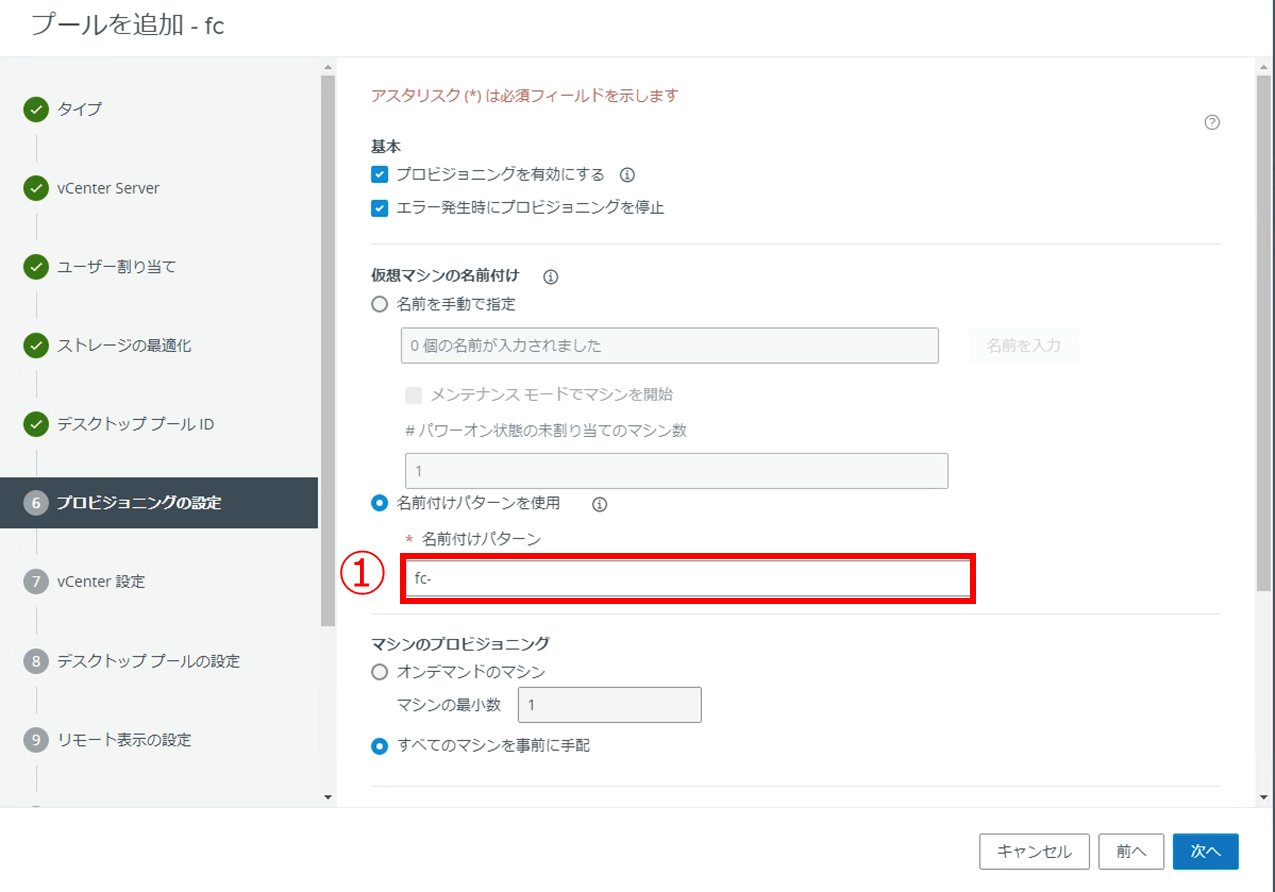Choose すべてのマシンを事前に手配 radio option
Screen dimensions: 1275x892
pos(379,746)
